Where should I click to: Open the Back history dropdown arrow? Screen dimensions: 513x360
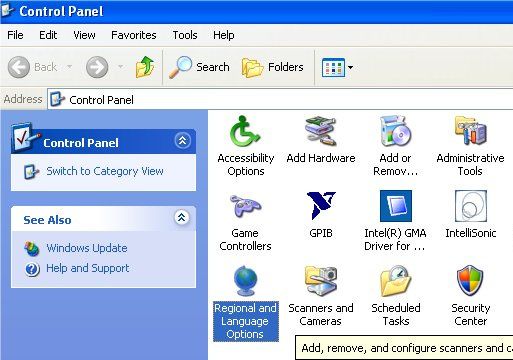(x=69, y=67)
